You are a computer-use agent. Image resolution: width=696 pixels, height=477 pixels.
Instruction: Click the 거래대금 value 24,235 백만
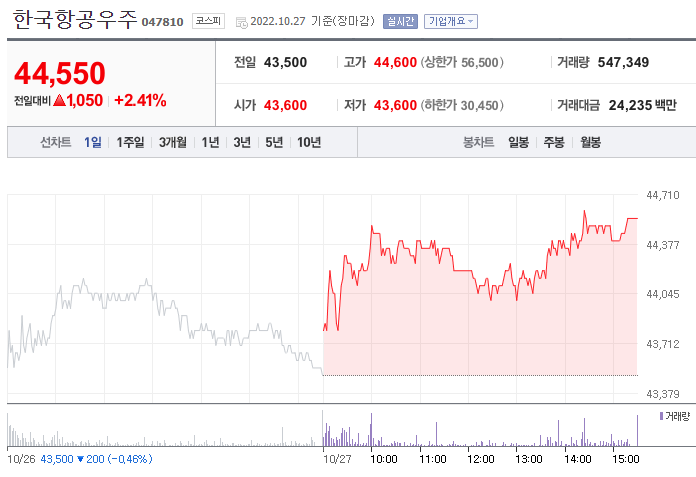point(642,106)
